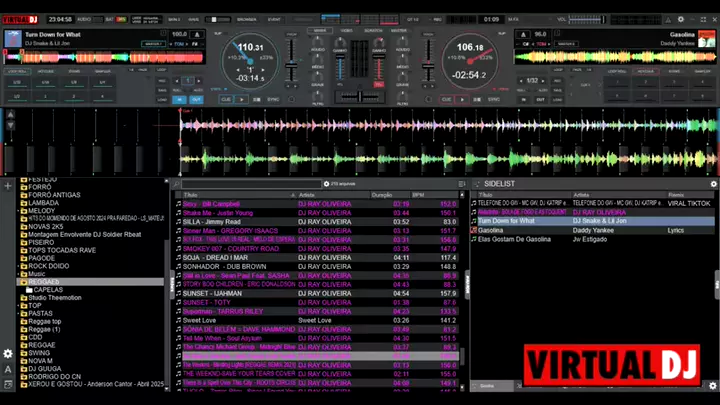Open left deck key TOM selector
This screenshot has width=720, height=405.
[179, 44]
